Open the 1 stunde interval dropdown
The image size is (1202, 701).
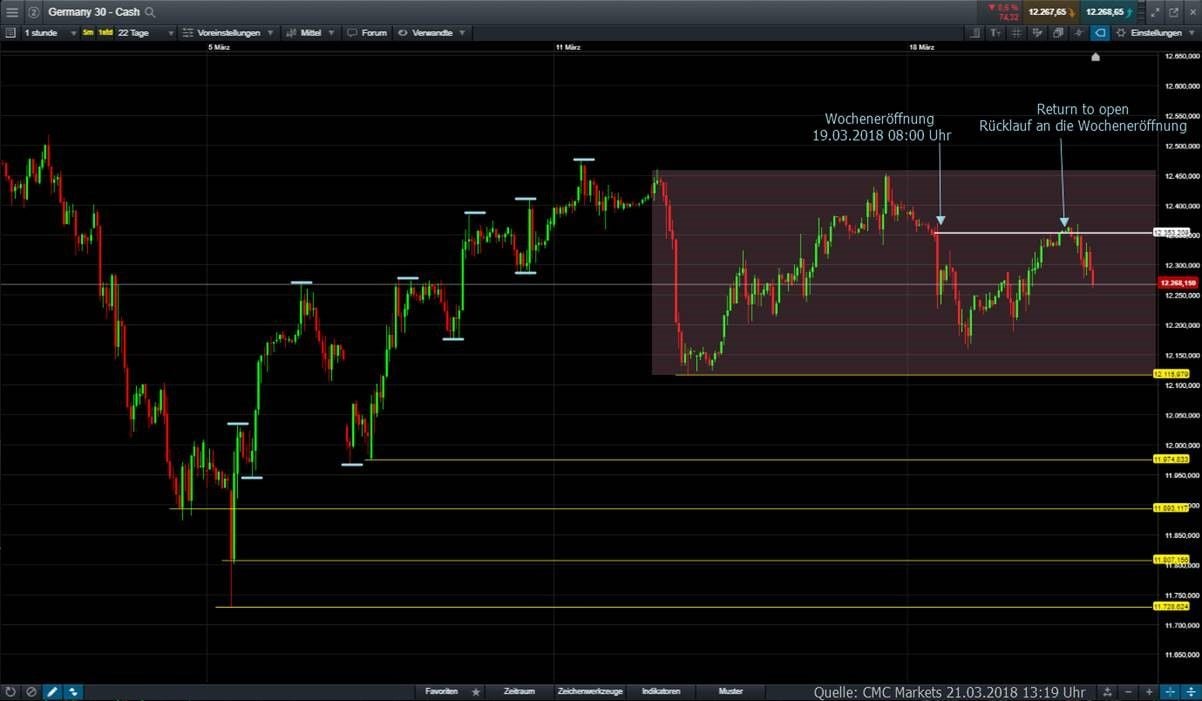[x=50, y=33]
